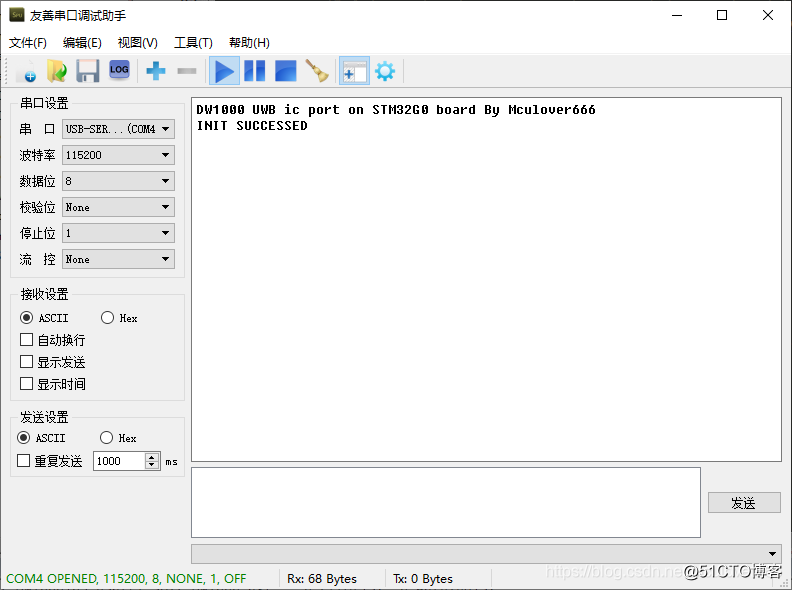Toggle the LOG recording icon
Viewport: 792px width, 590px height.
click(x=119, y=70)
